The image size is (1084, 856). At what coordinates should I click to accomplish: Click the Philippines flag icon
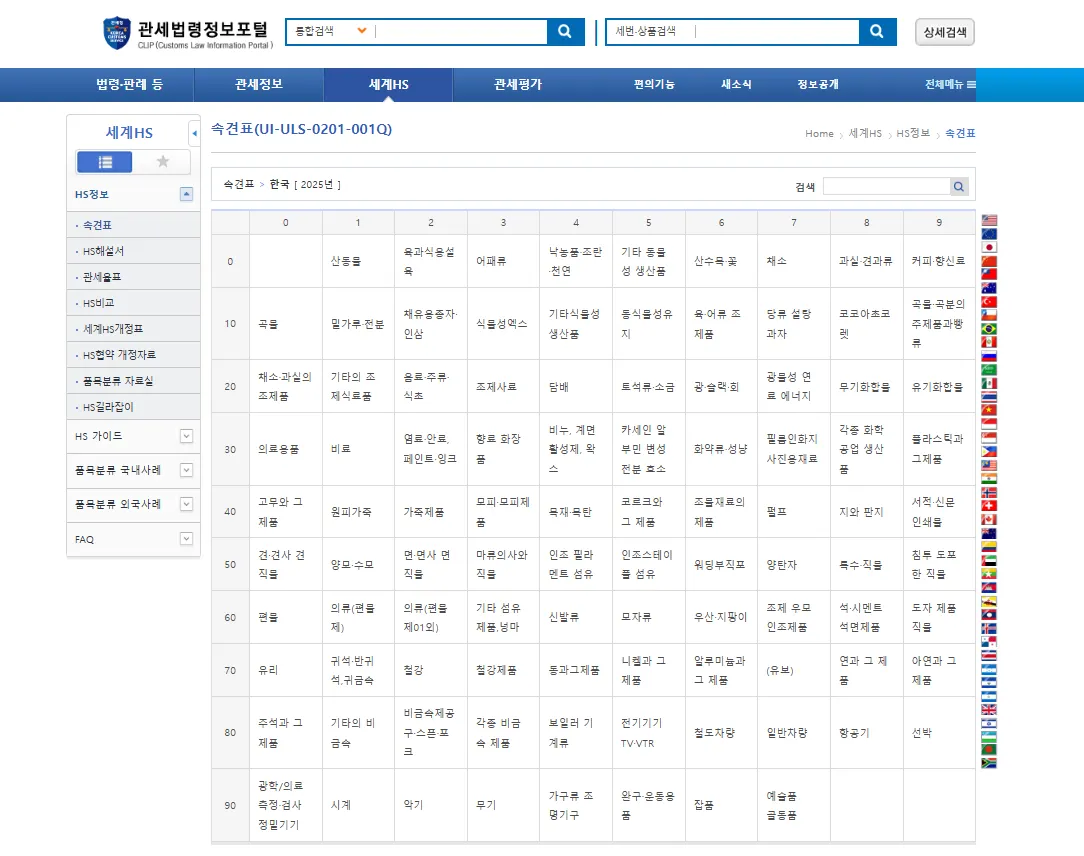tap(989, 451)
